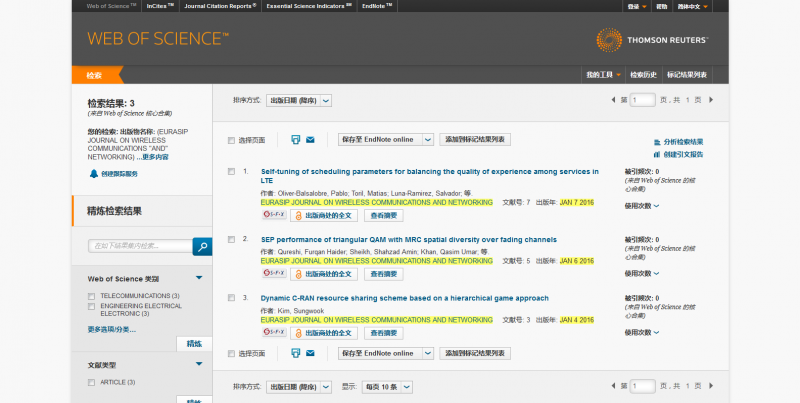
Task: Click the Thomson Reuters logo
Action: 652,40
